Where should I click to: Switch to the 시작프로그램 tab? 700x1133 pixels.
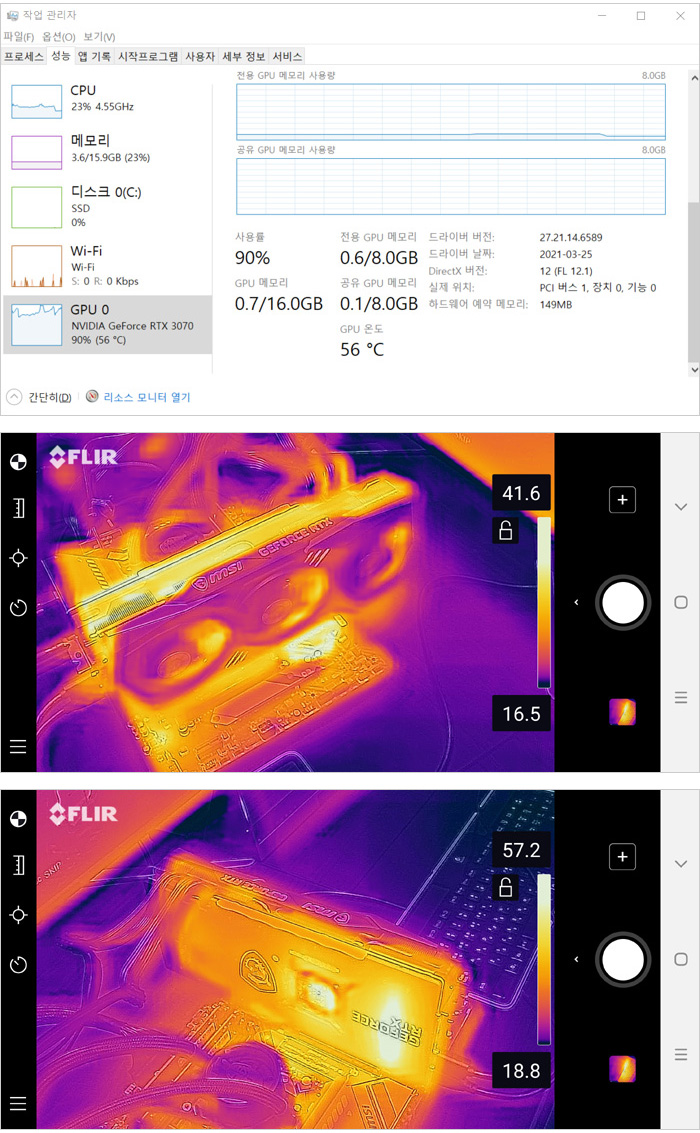pos(148,56)
